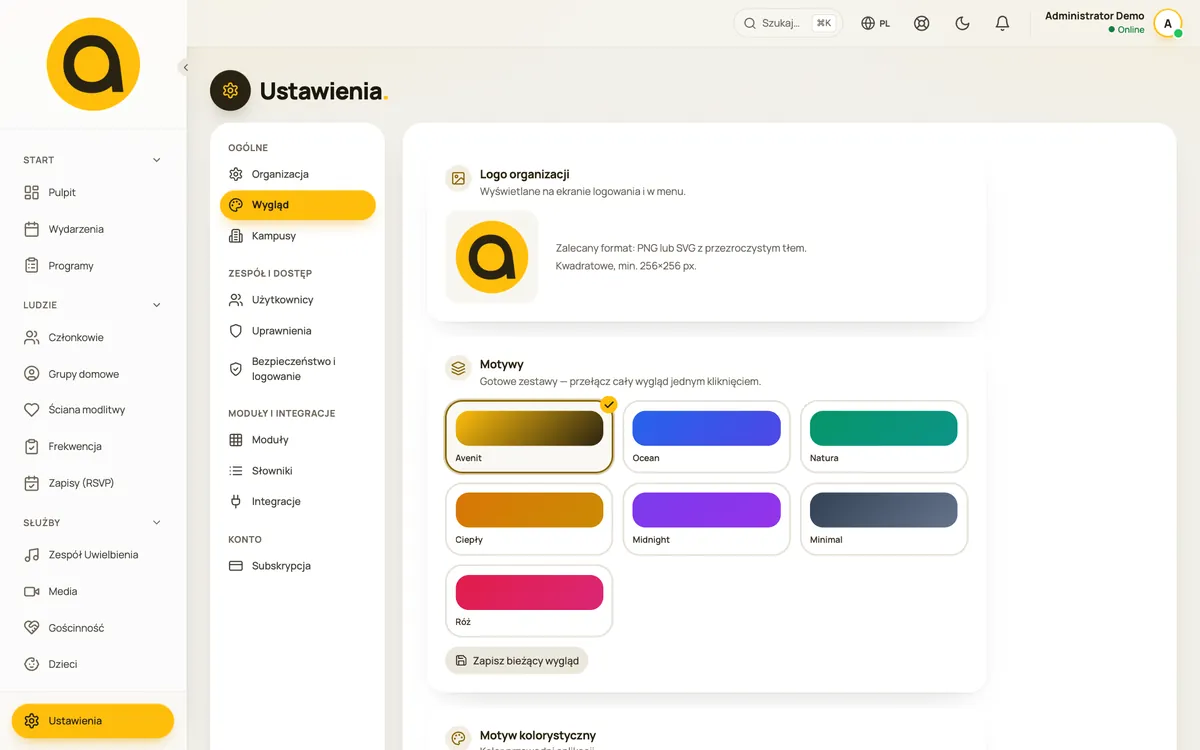Screen dimensions: 1200x750
Task: Choose the Minimal theme card
Action: (x=884, y=519)
